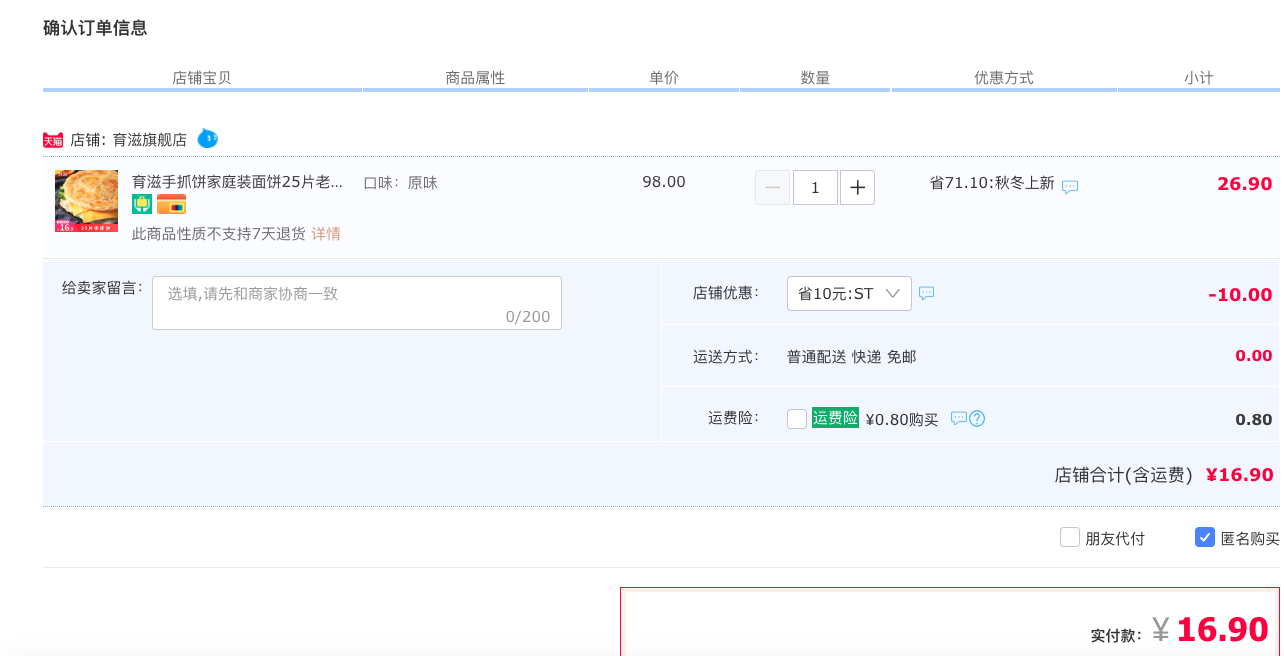Click the 普通配送 快递 免邮 shipping text

pyautogui.click(x=851, y=356)
